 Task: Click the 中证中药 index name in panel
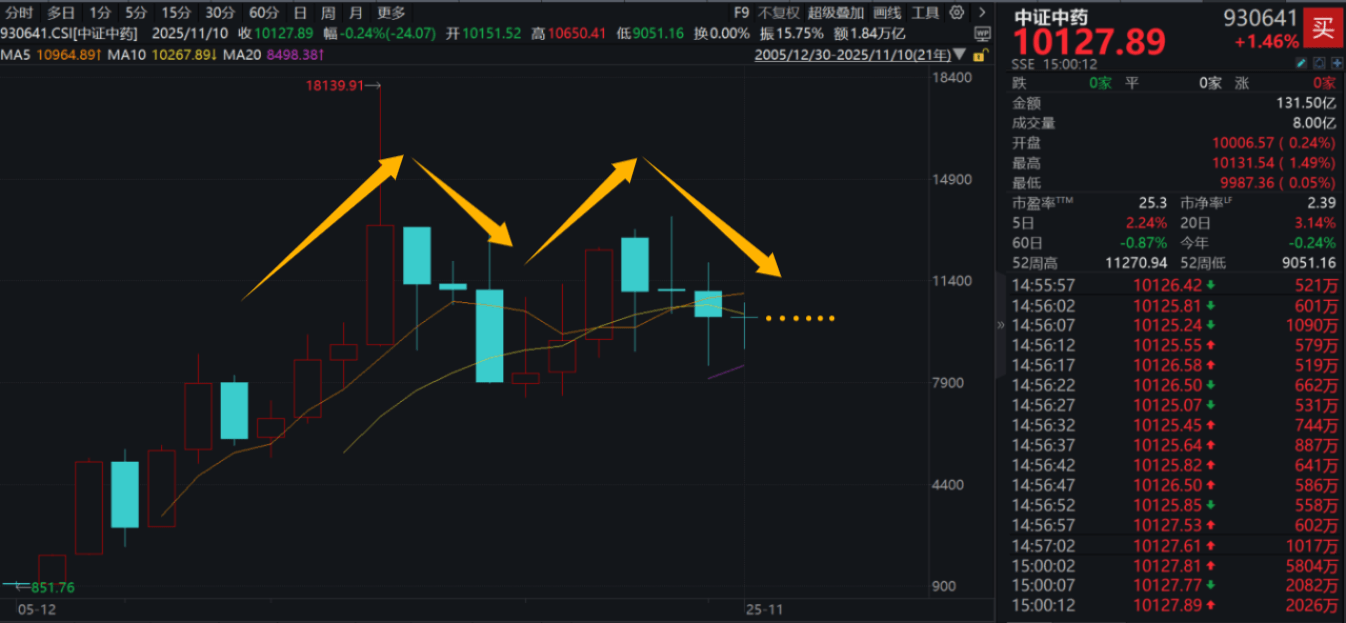coord(1051,18)
